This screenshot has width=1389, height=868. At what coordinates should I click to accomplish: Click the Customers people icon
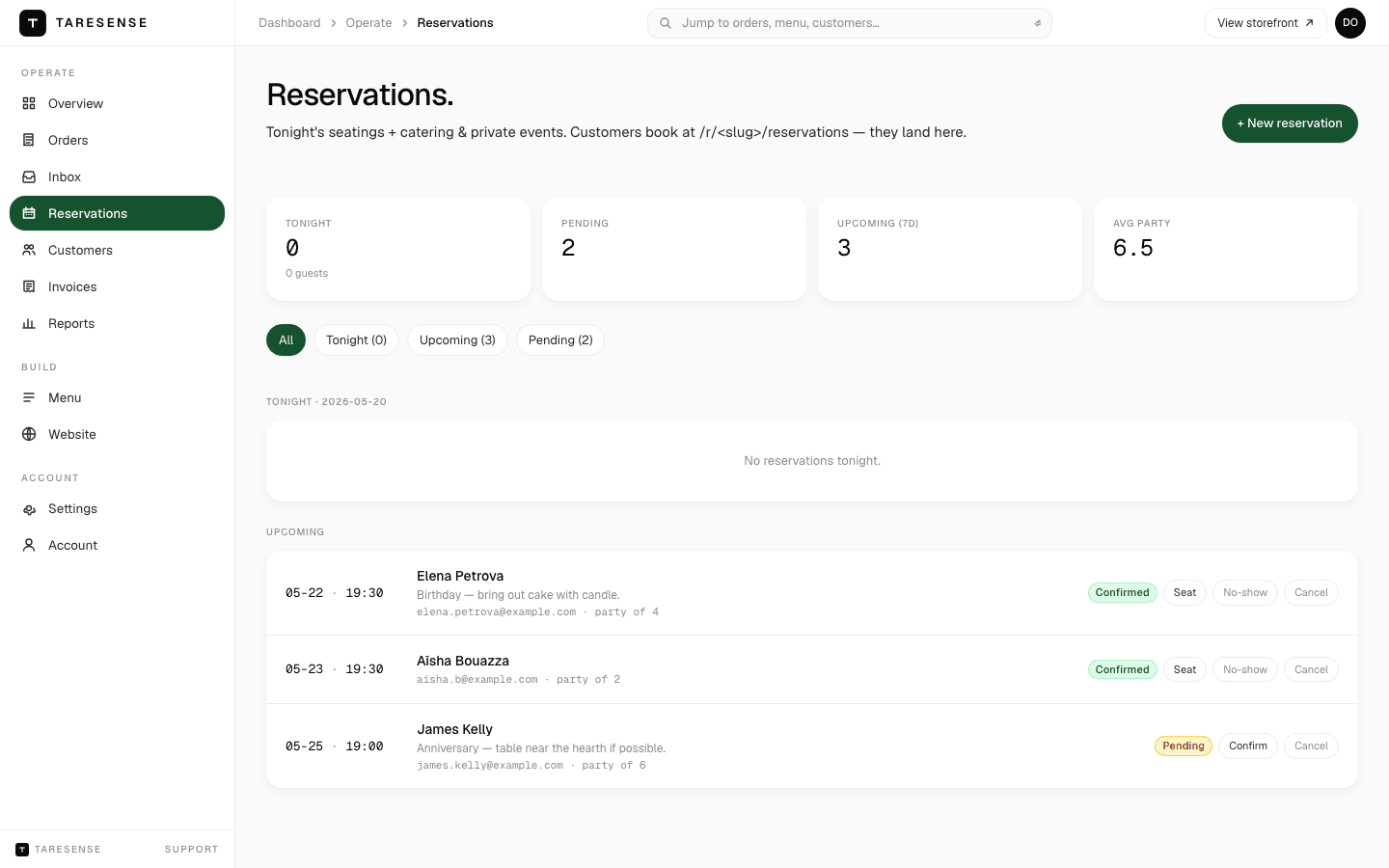(x=29, y=250)
